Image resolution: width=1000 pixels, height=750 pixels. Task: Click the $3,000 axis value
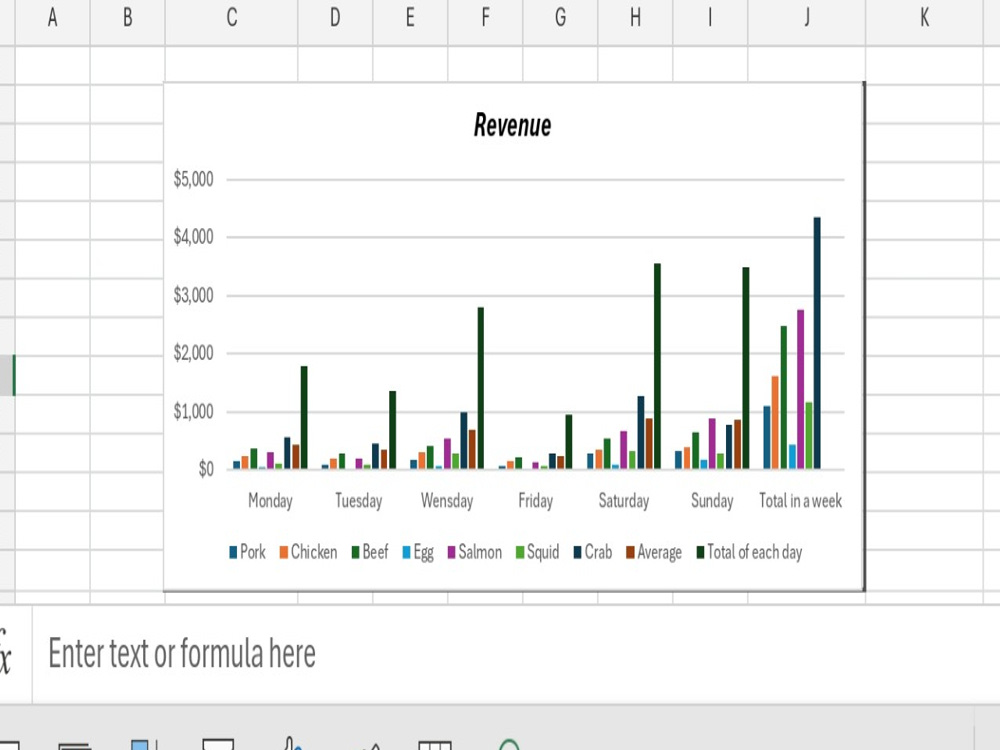[x=193, y=295]
